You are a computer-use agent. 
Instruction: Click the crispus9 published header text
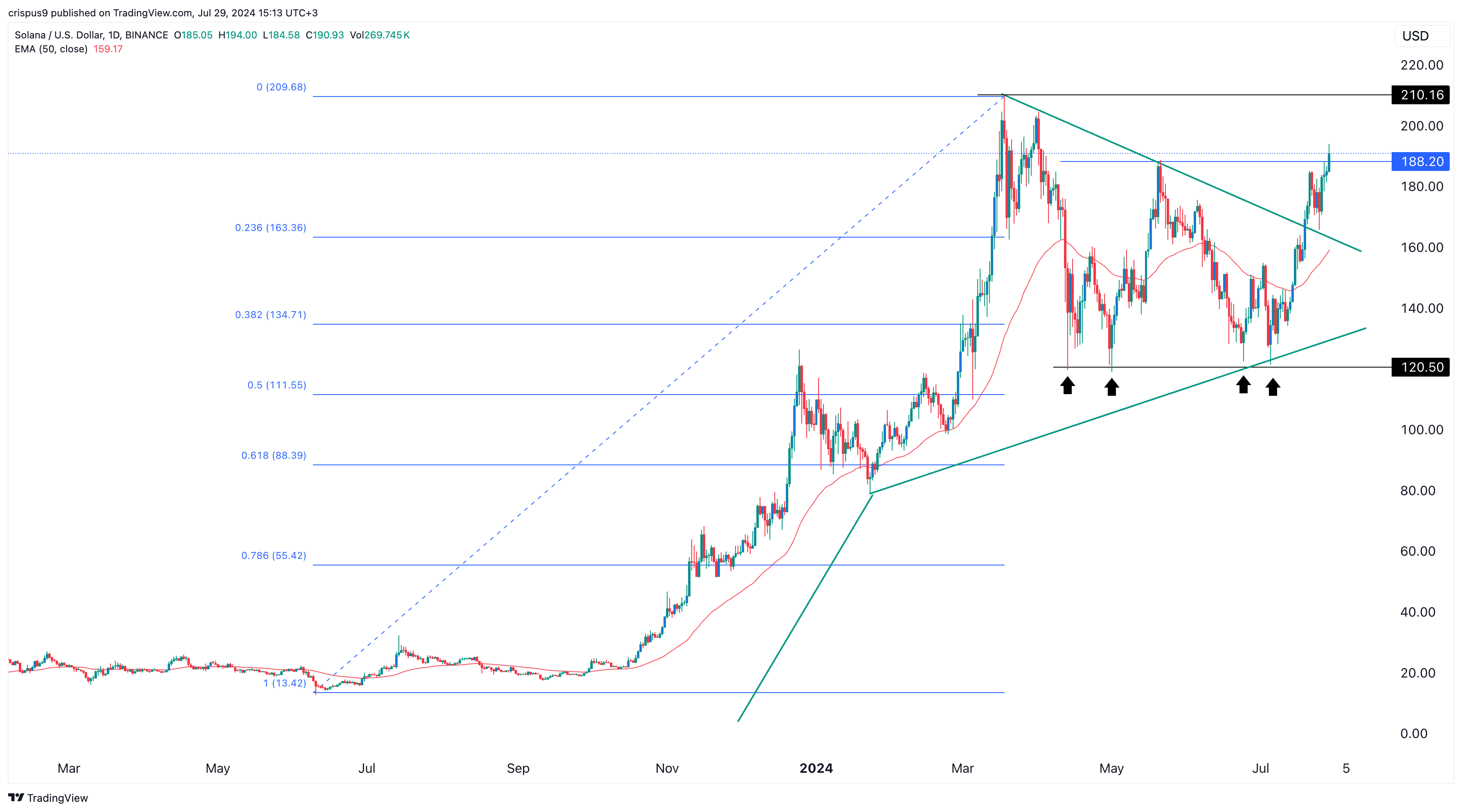(x=163, y=13)
